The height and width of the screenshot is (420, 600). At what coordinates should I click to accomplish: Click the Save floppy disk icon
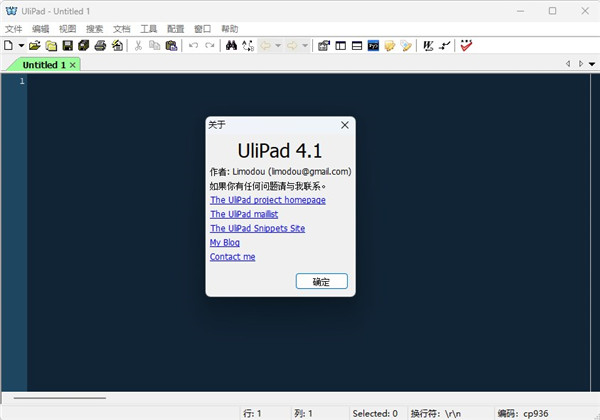point(67,46)
